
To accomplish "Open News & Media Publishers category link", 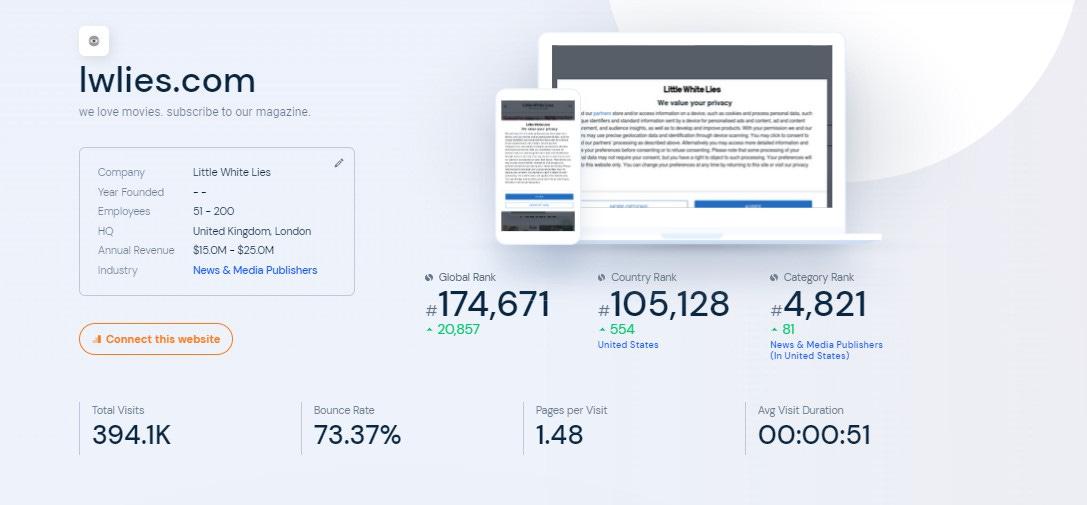I will [x=826, y=350].
